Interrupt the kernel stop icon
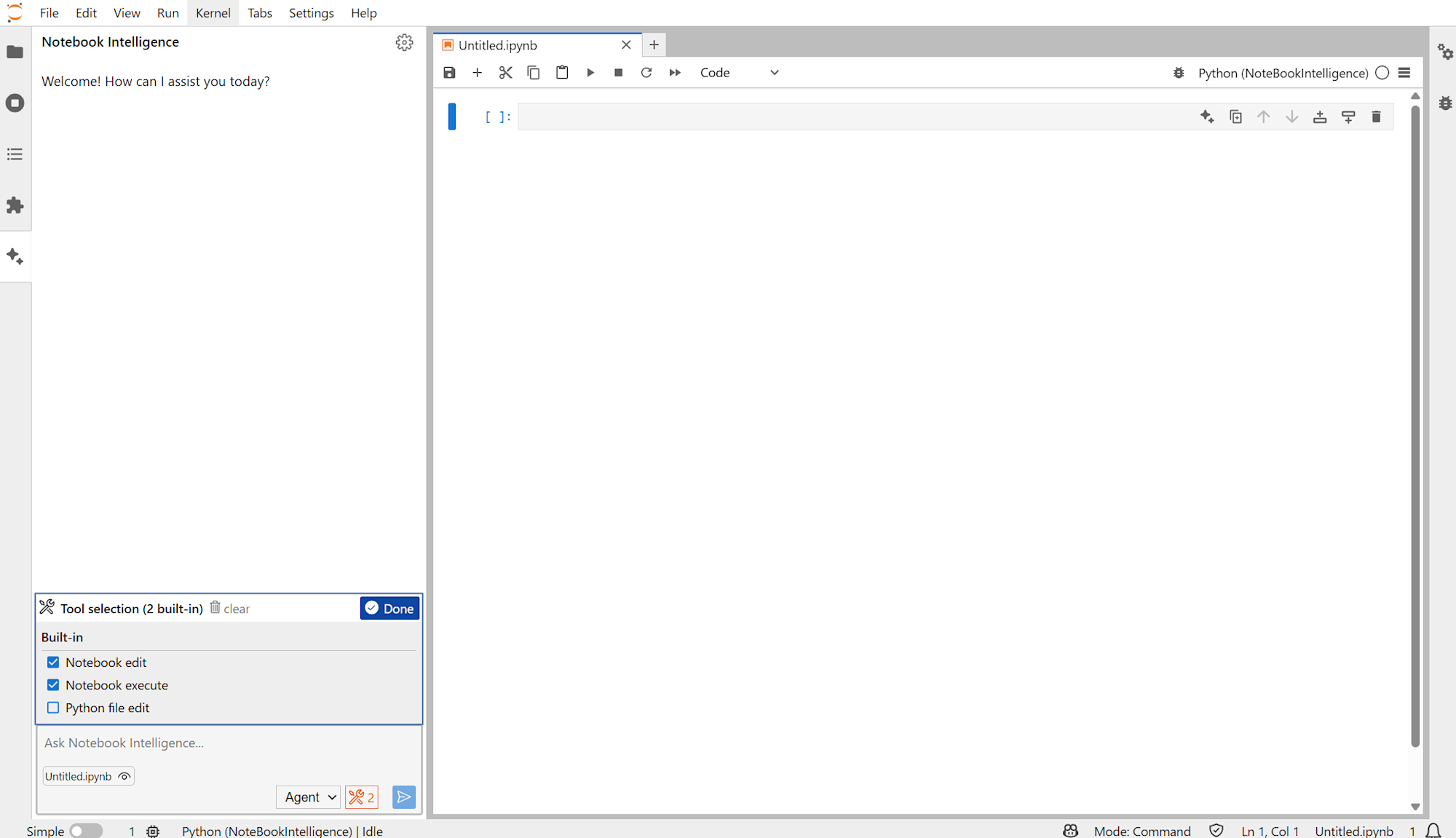 pyautogui.click(x=618, y=73)
